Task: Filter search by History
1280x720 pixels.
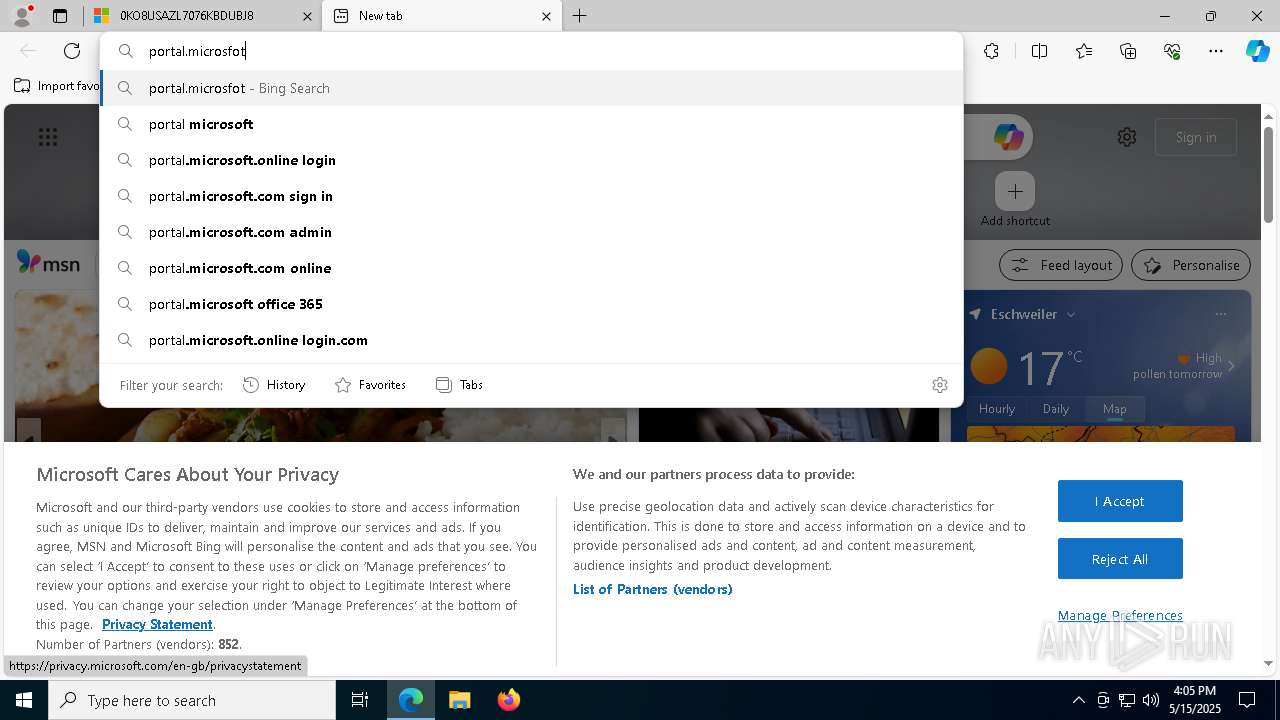Action: 274,385
